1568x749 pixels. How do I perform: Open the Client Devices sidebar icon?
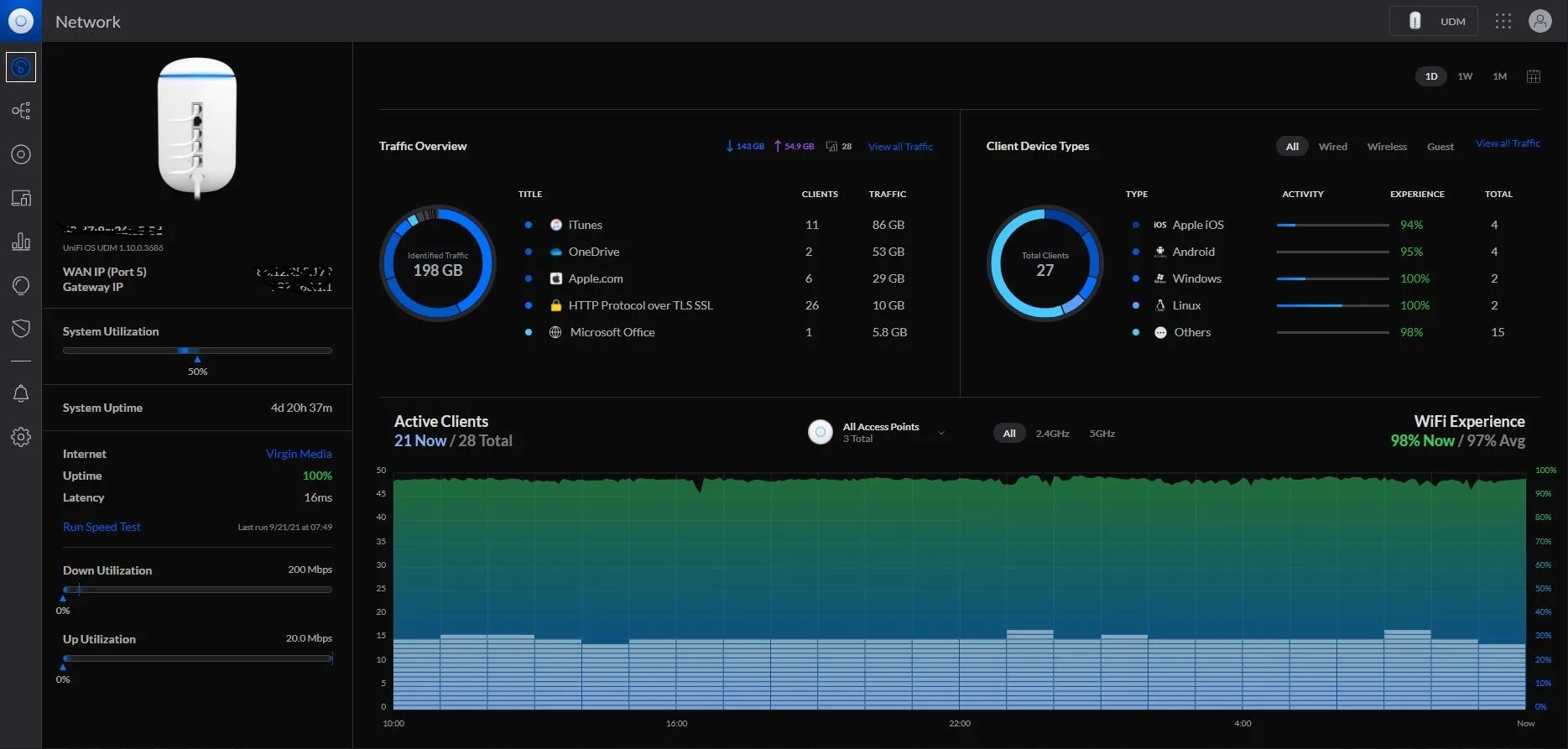pos(21,198)
